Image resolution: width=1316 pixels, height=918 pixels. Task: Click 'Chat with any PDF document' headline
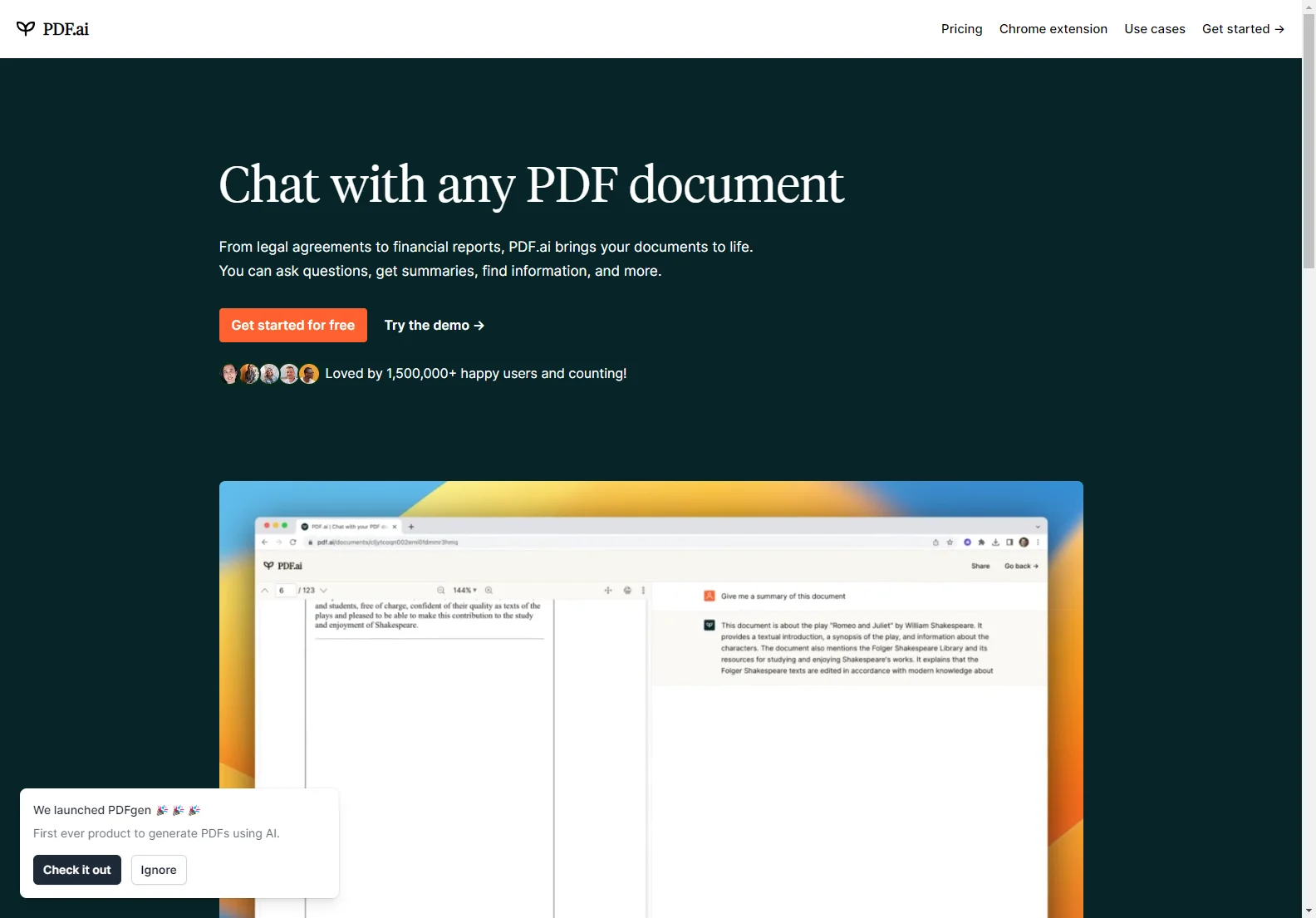click(532, 184)
